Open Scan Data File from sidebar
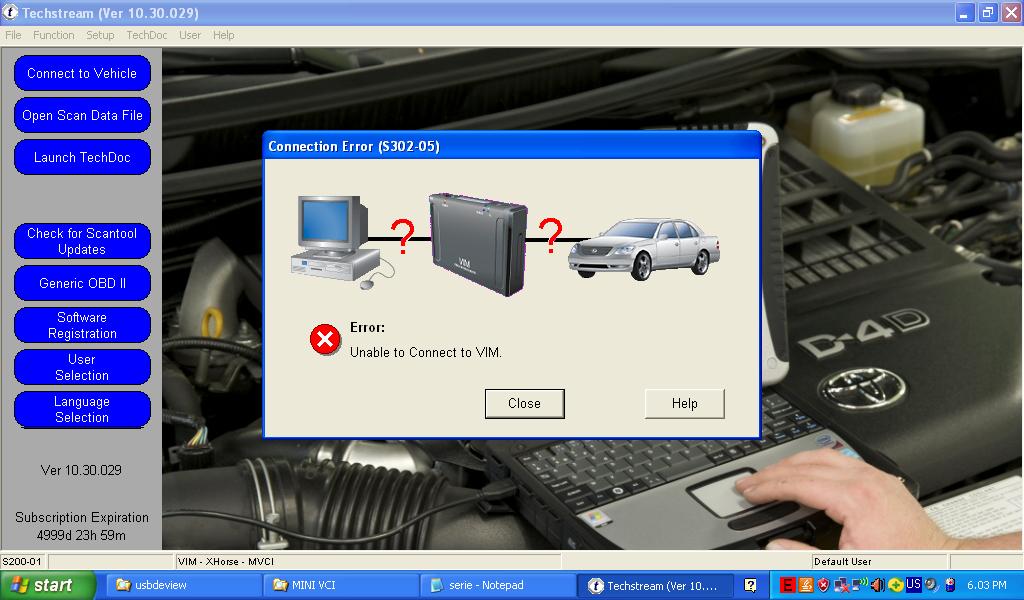 (82, 115)
